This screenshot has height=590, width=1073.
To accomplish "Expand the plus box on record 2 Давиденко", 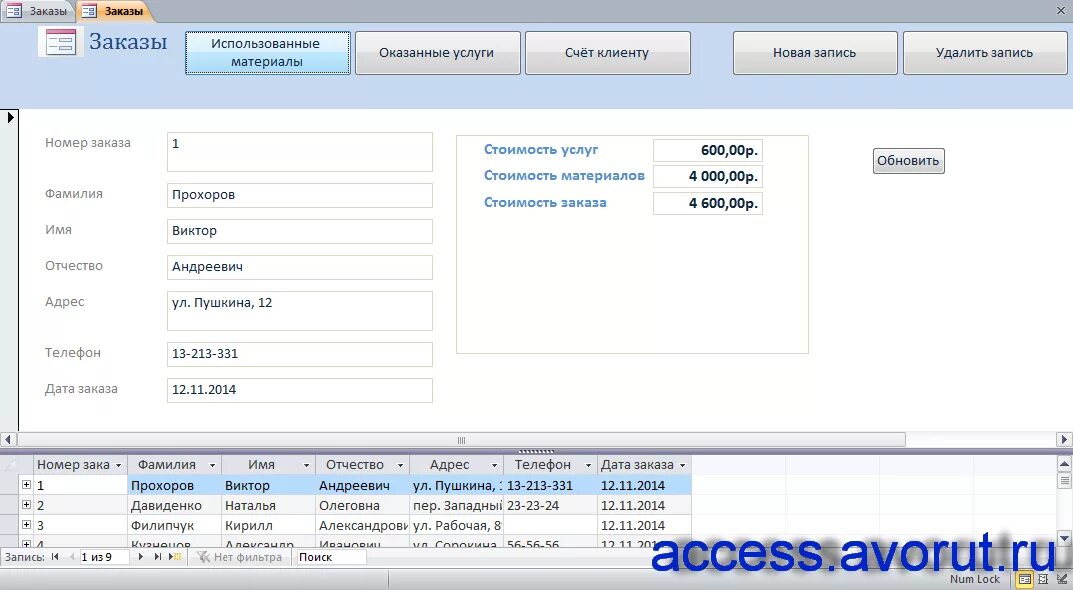I will 25,505.
